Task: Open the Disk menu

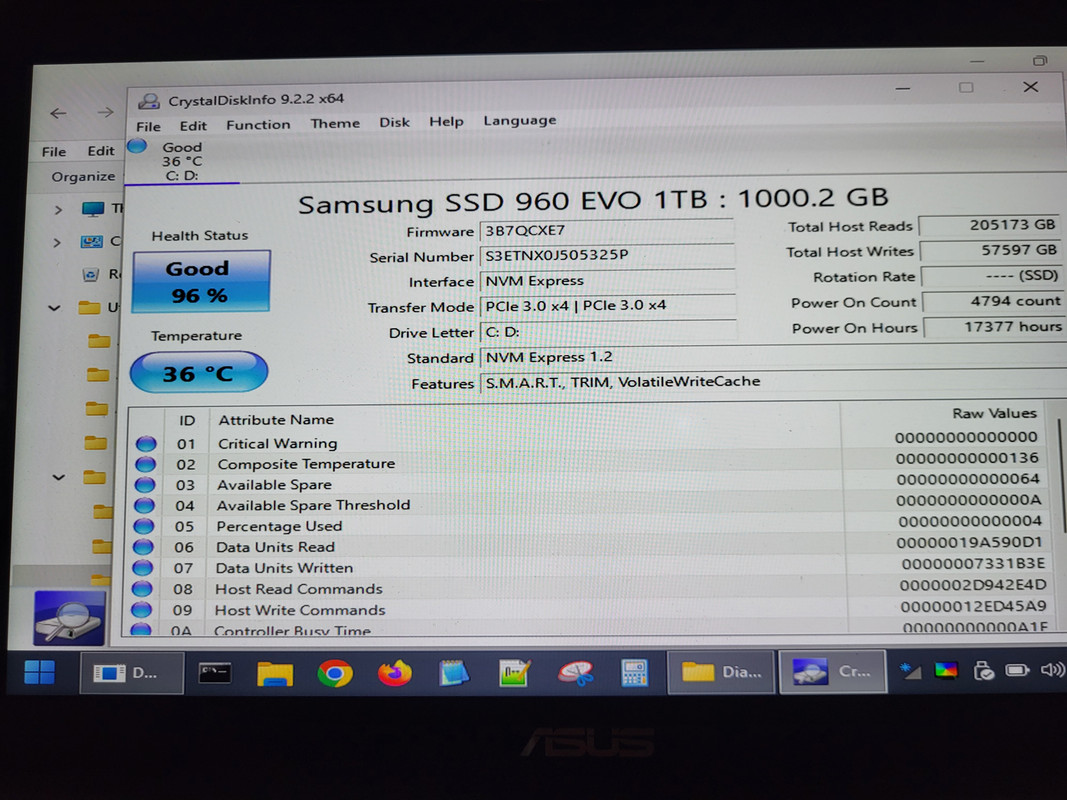Action: tap(394, 122)
